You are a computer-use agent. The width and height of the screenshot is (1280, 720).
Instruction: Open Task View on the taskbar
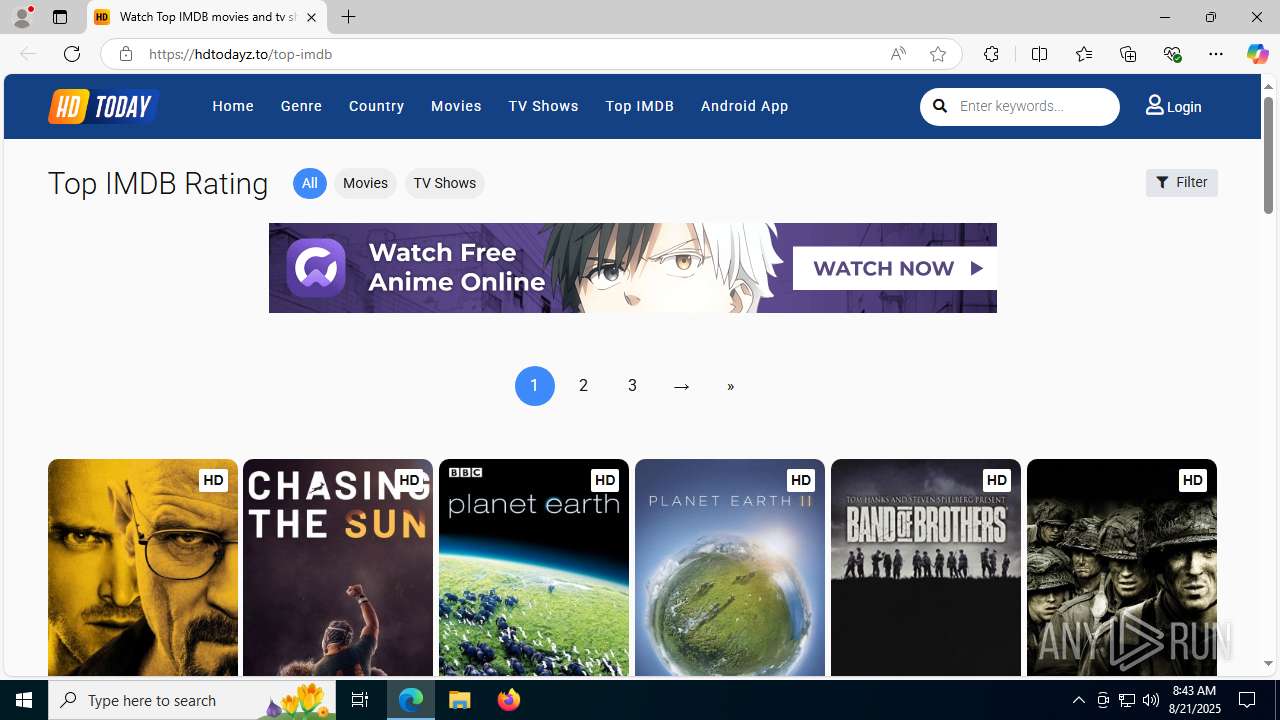click(360, 700)
